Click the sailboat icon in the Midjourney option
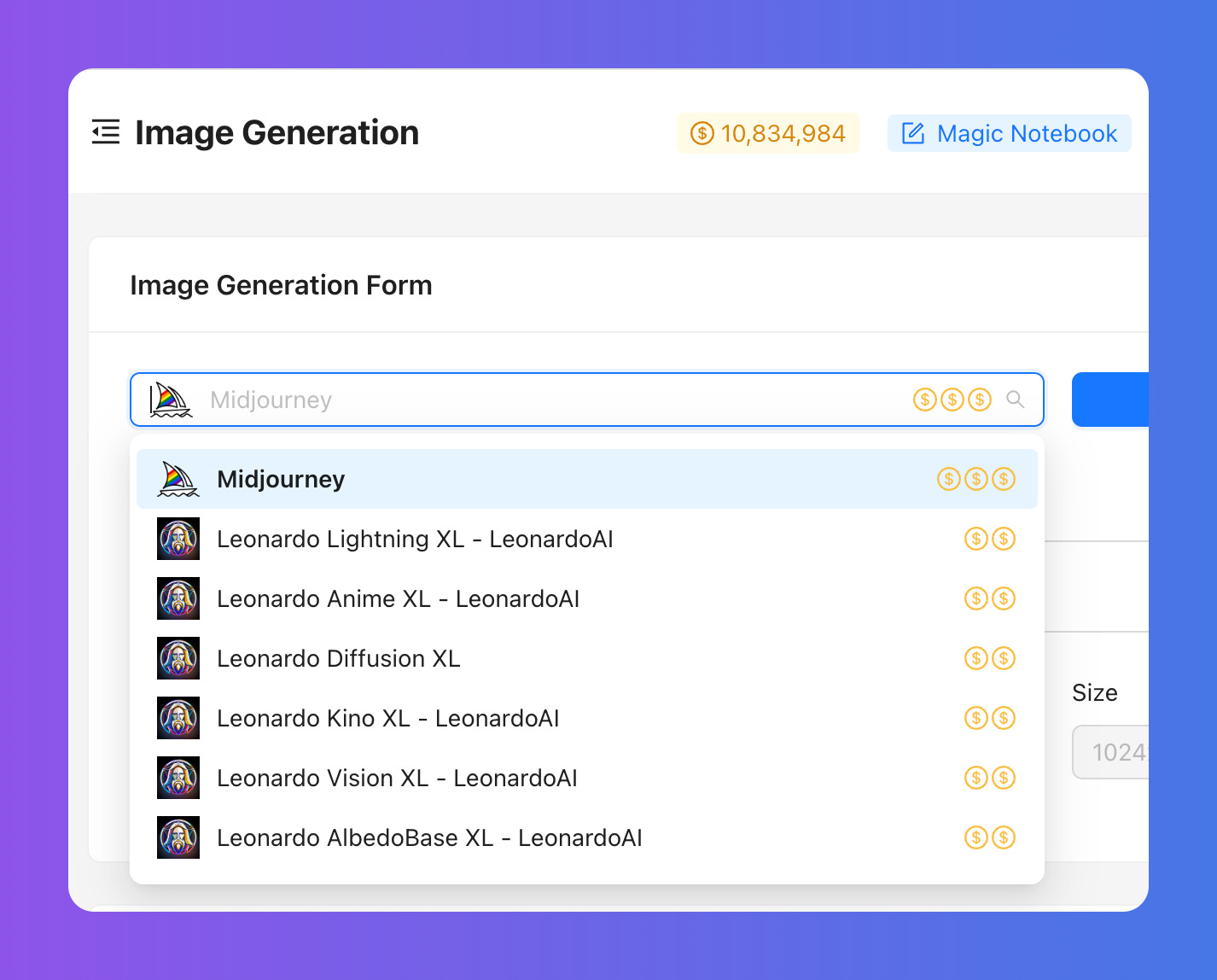Viewport: 1217px width, 980px height. pyautogui.click(x=178, y=479)
